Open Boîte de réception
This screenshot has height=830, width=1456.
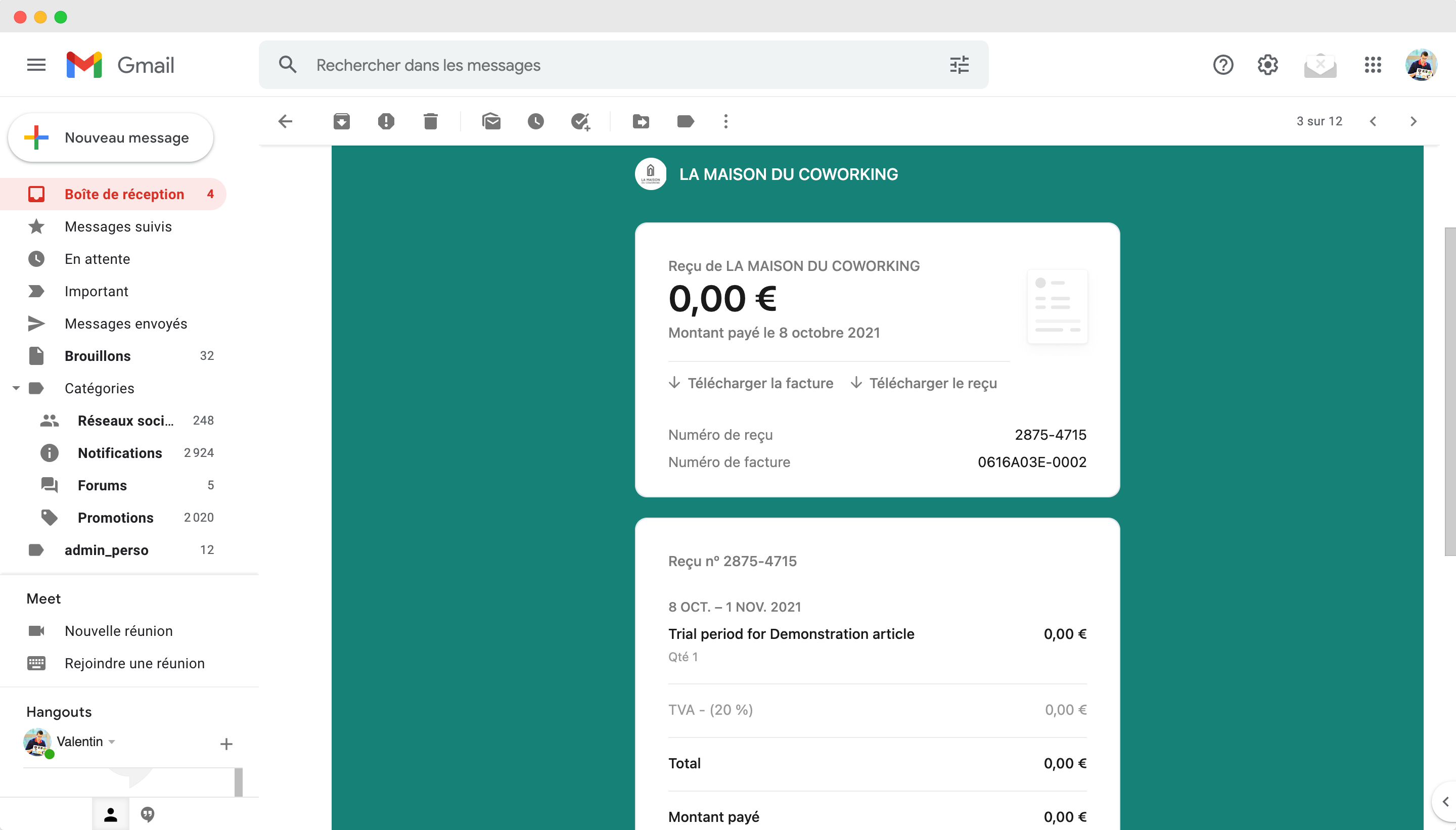(x=113, y=195)
